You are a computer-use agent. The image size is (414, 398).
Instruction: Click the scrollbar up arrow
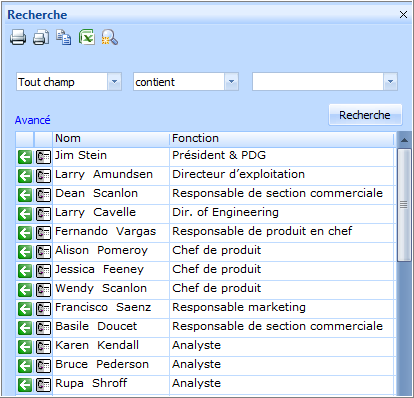404,140
